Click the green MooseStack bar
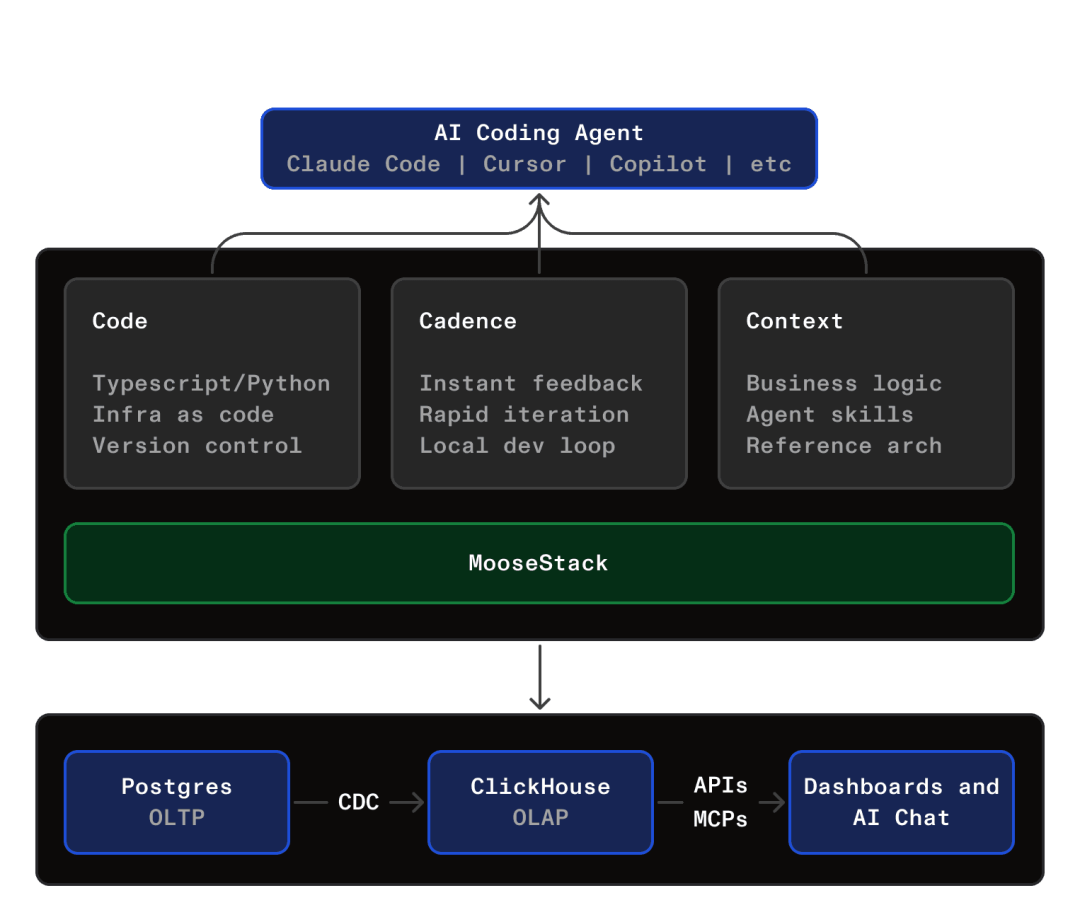Viewport: 1080px width, 922px height. (539, 563)
